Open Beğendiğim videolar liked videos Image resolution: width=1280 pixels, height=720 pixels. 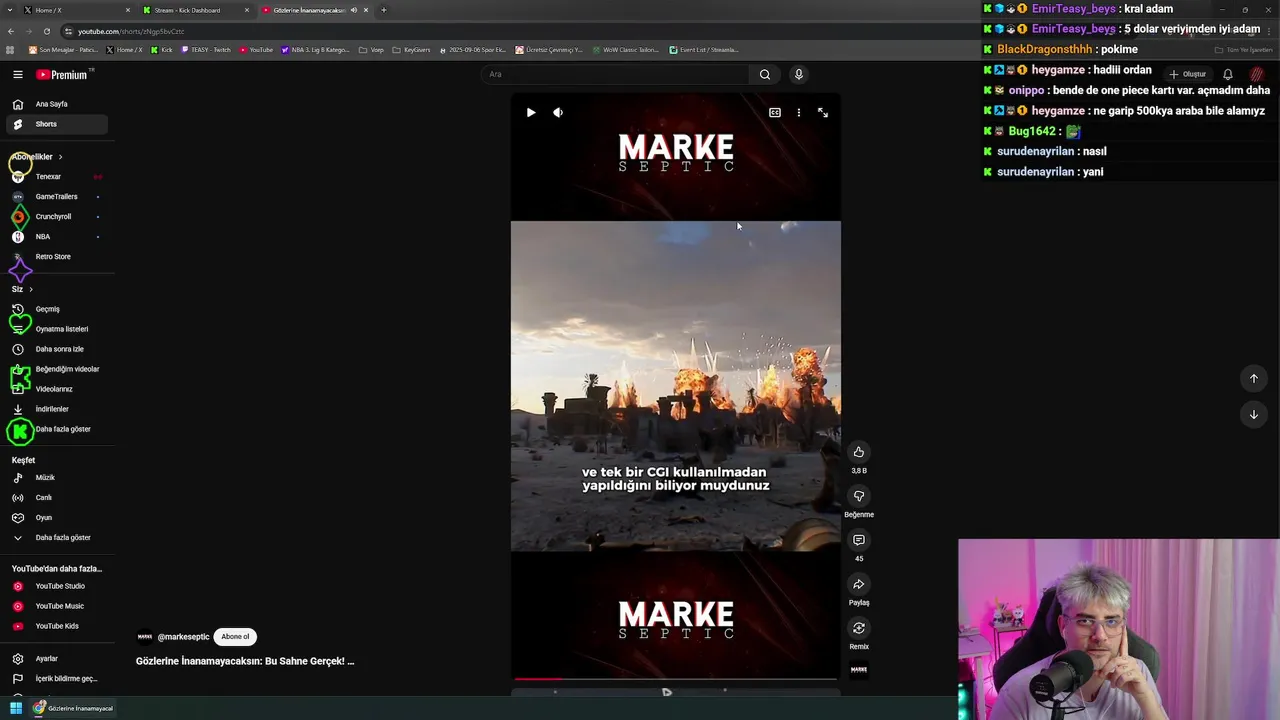56,369
